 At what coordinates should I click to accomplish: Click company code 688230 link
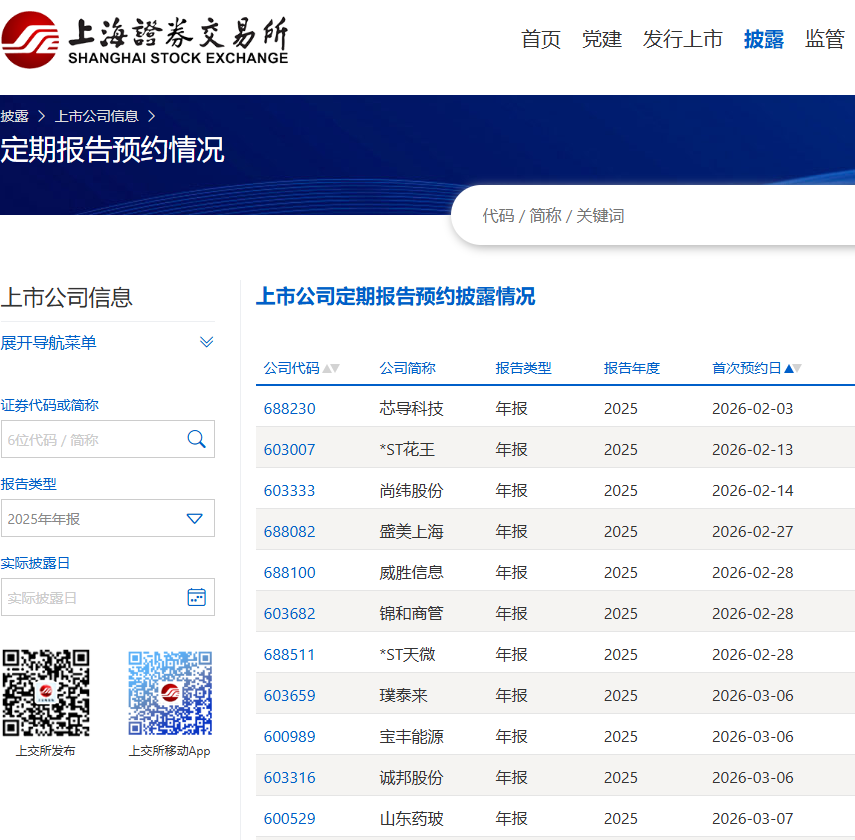point(290,409)
